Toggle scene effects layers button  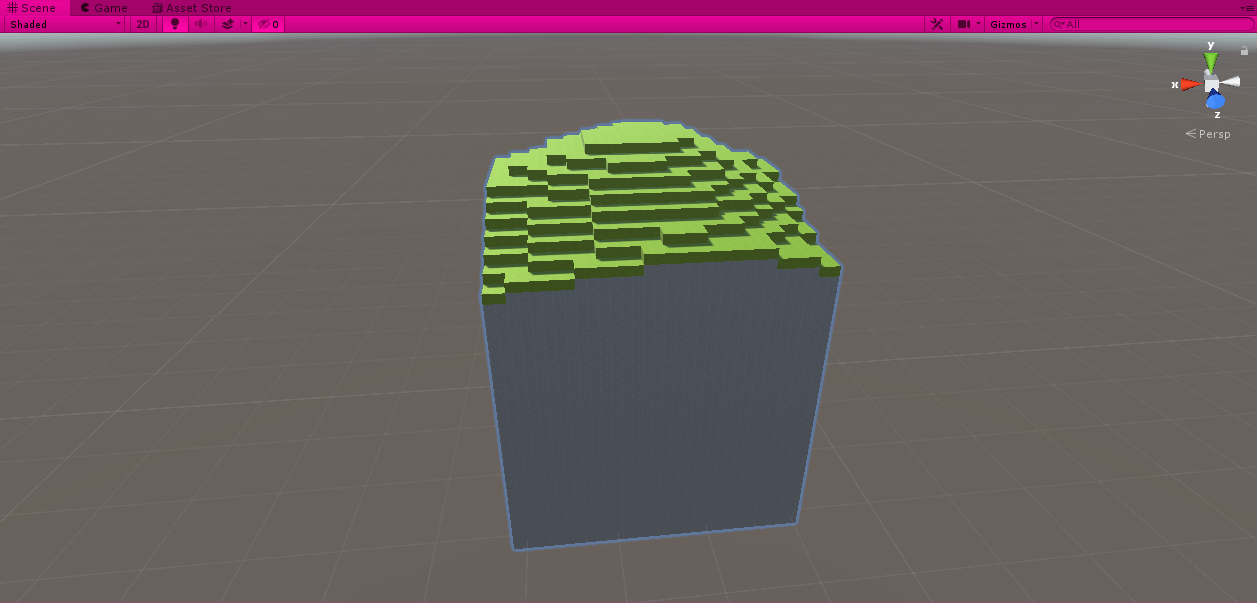(x=228, y=24)
